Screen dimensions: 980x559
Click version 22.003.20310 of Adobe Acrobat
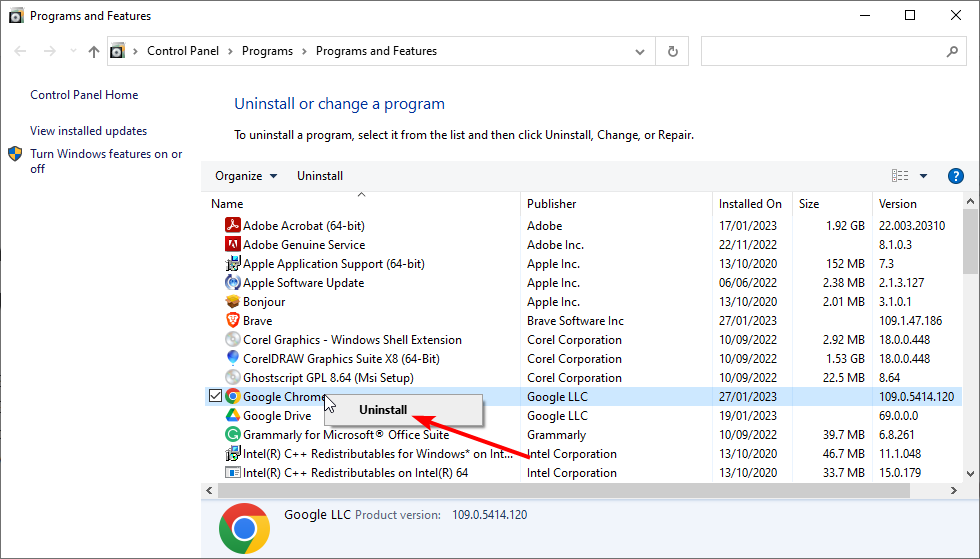(912, 226)
